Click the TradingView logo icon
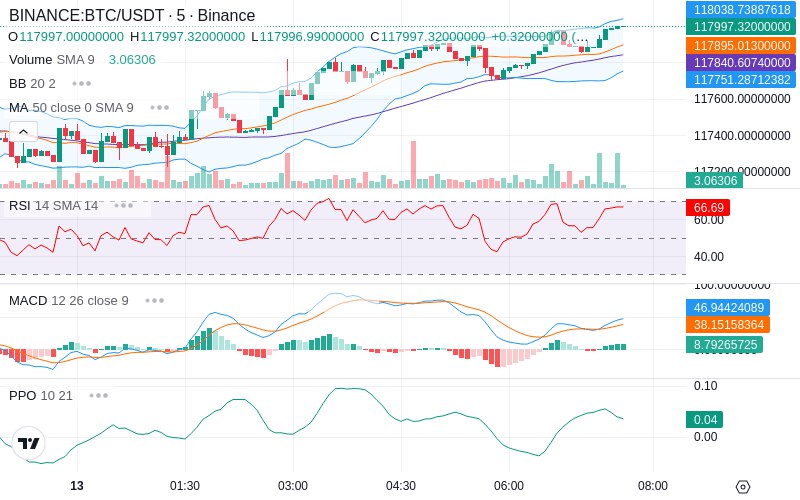This screenshot has height=500, width=800. point(29,443)
